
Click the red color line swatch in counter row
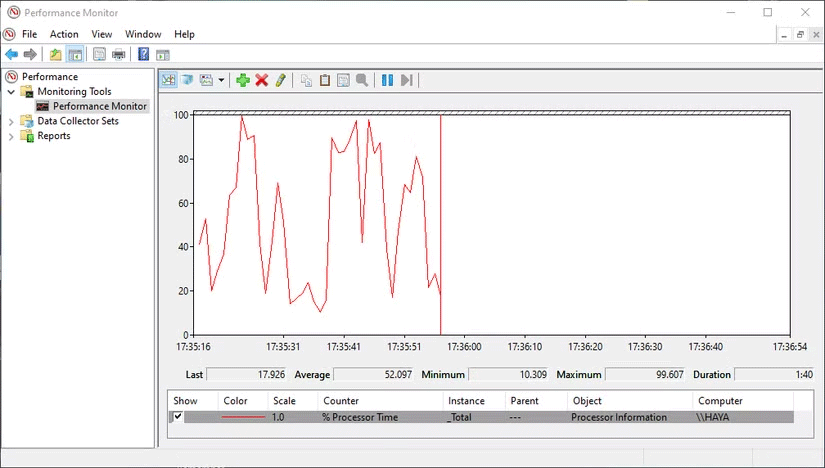coord(244,417)
